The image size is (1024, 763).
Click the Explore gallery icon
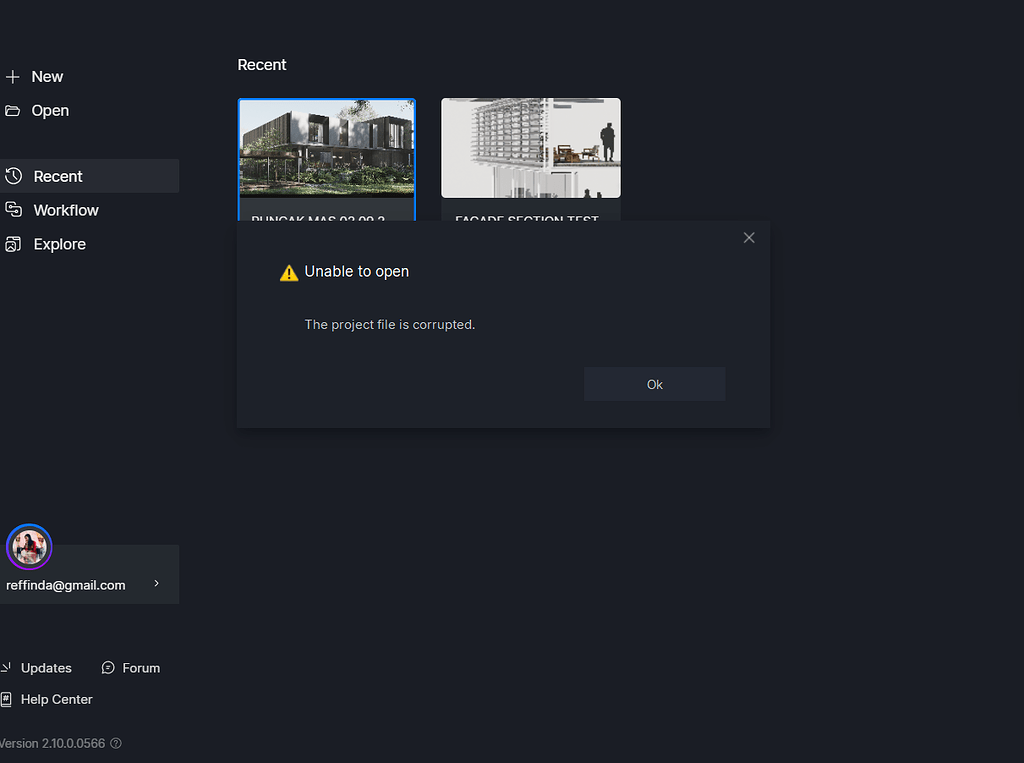[x=14, y=244]
